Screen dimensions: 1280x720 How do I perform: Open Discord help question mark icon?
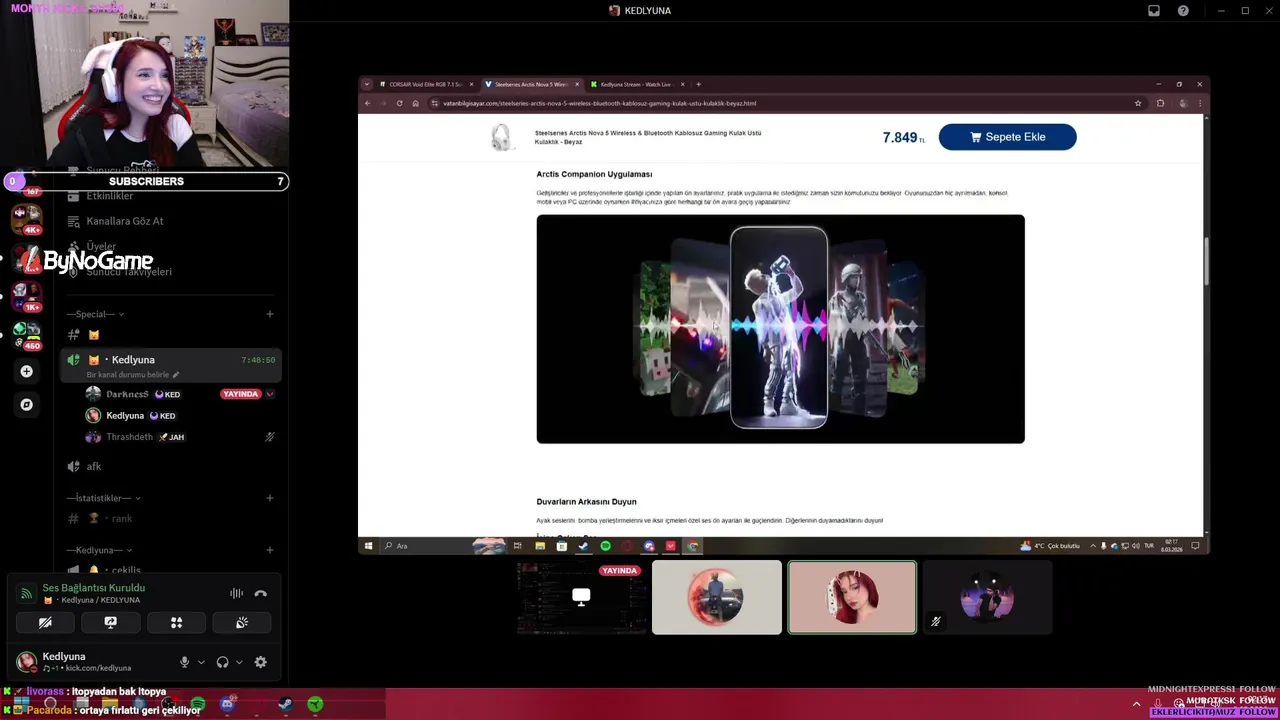click(1183, 11)
